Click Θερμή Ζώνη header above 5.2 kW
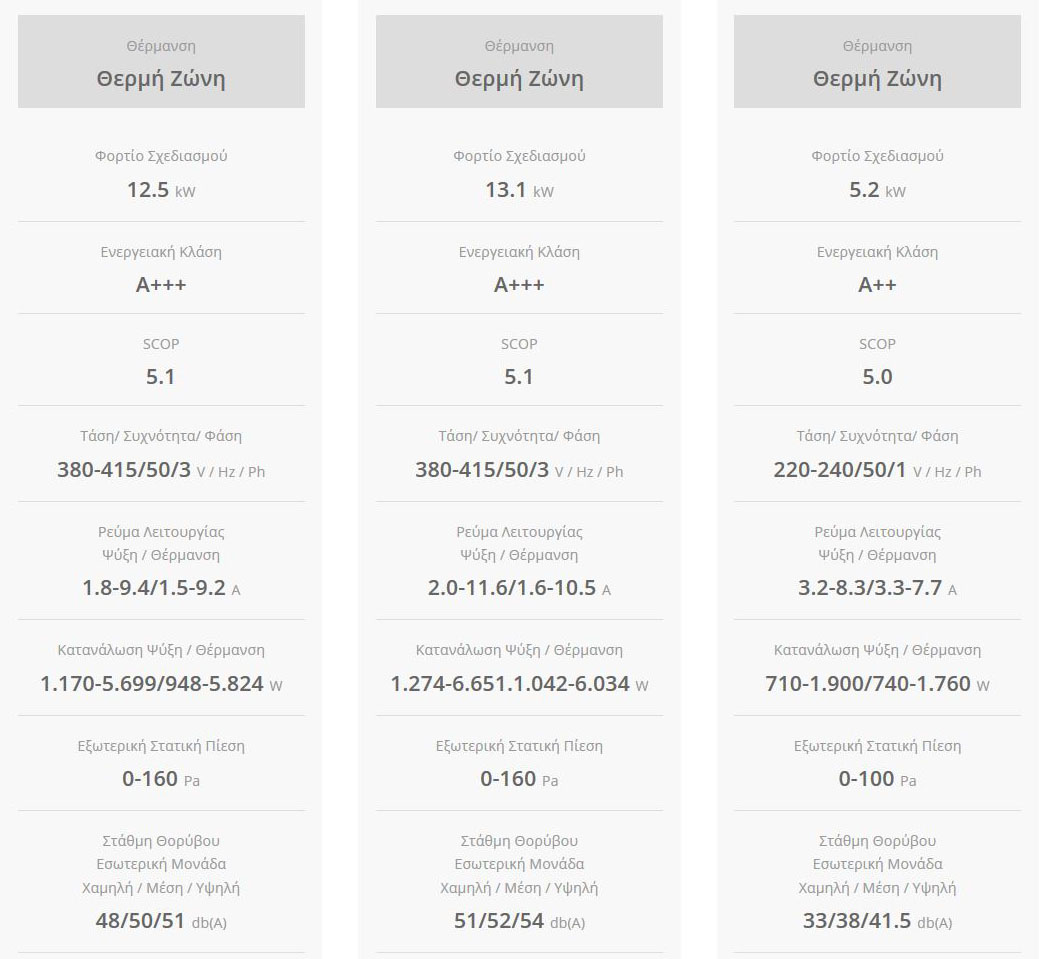 [x=877, y=79]
